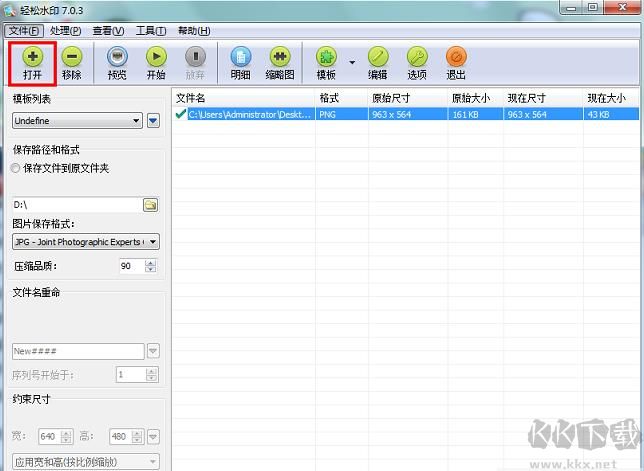
Task: Click the D:\ save path input field
Action: [76, 204]
